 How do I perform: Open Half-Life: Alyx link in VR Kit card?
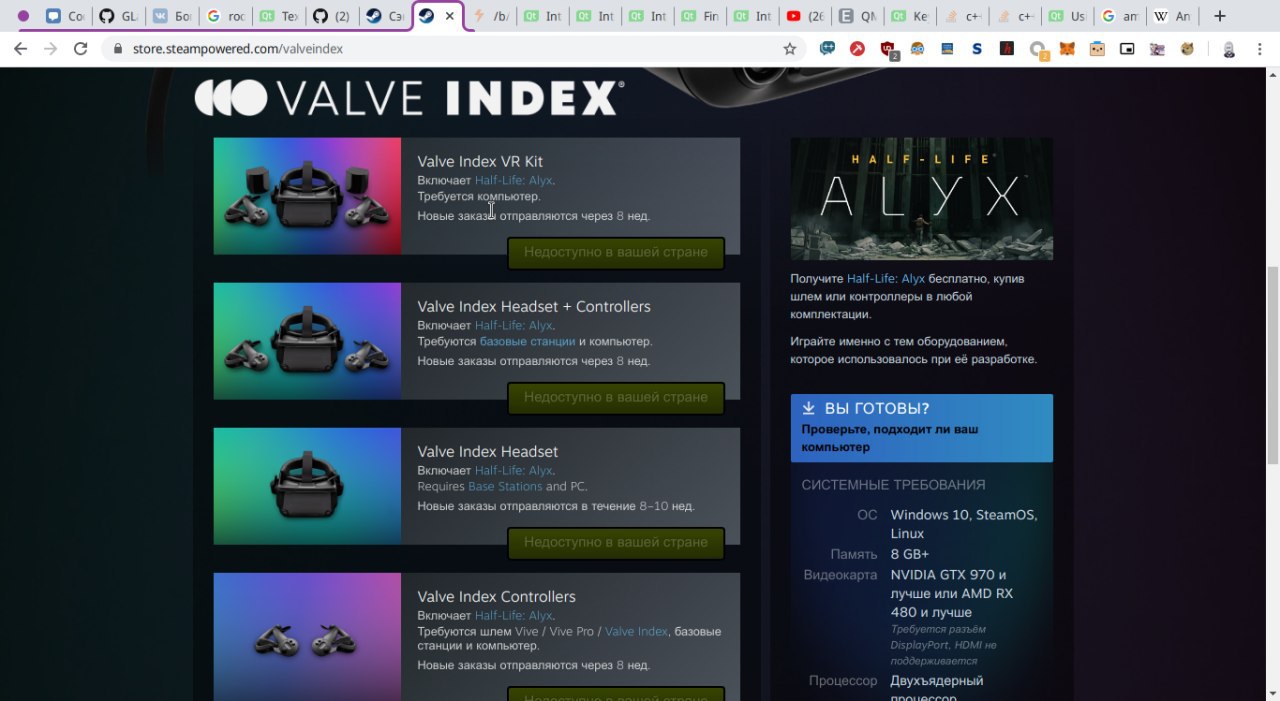click(513, 181)
